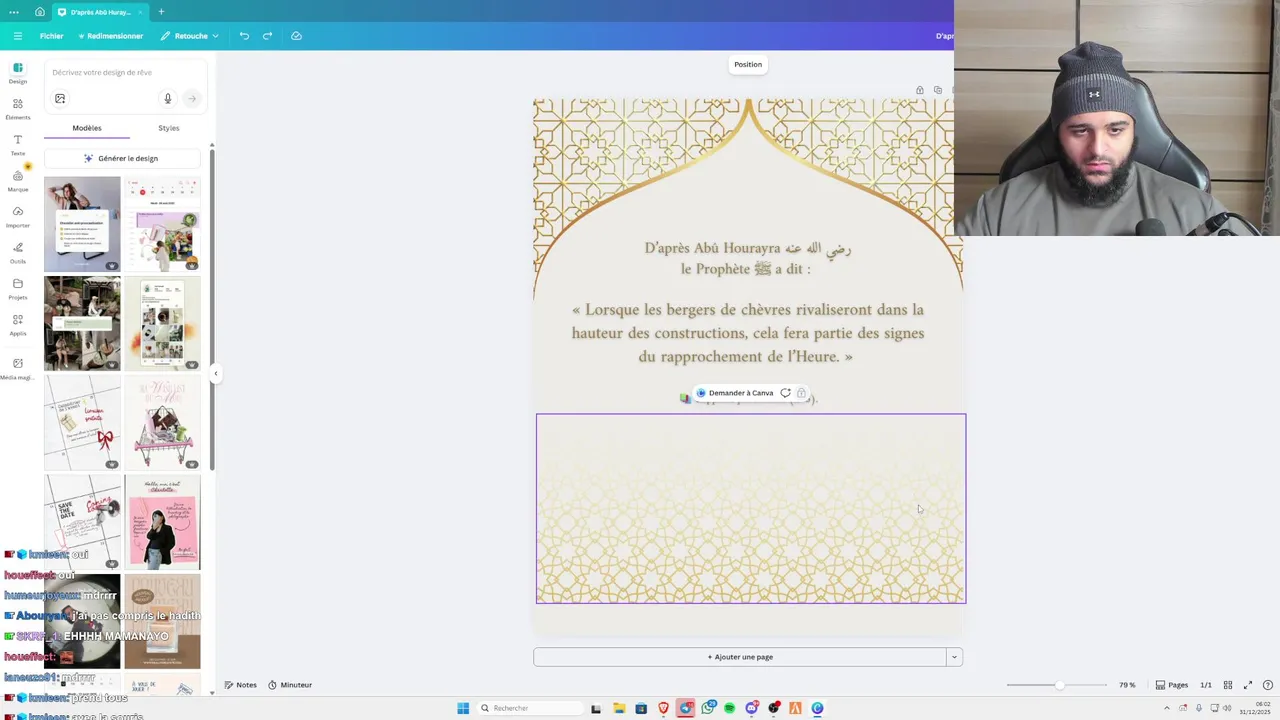Open the Applis sidebar panel
This screenshot has width=1280, height=720.
[18, 325]
